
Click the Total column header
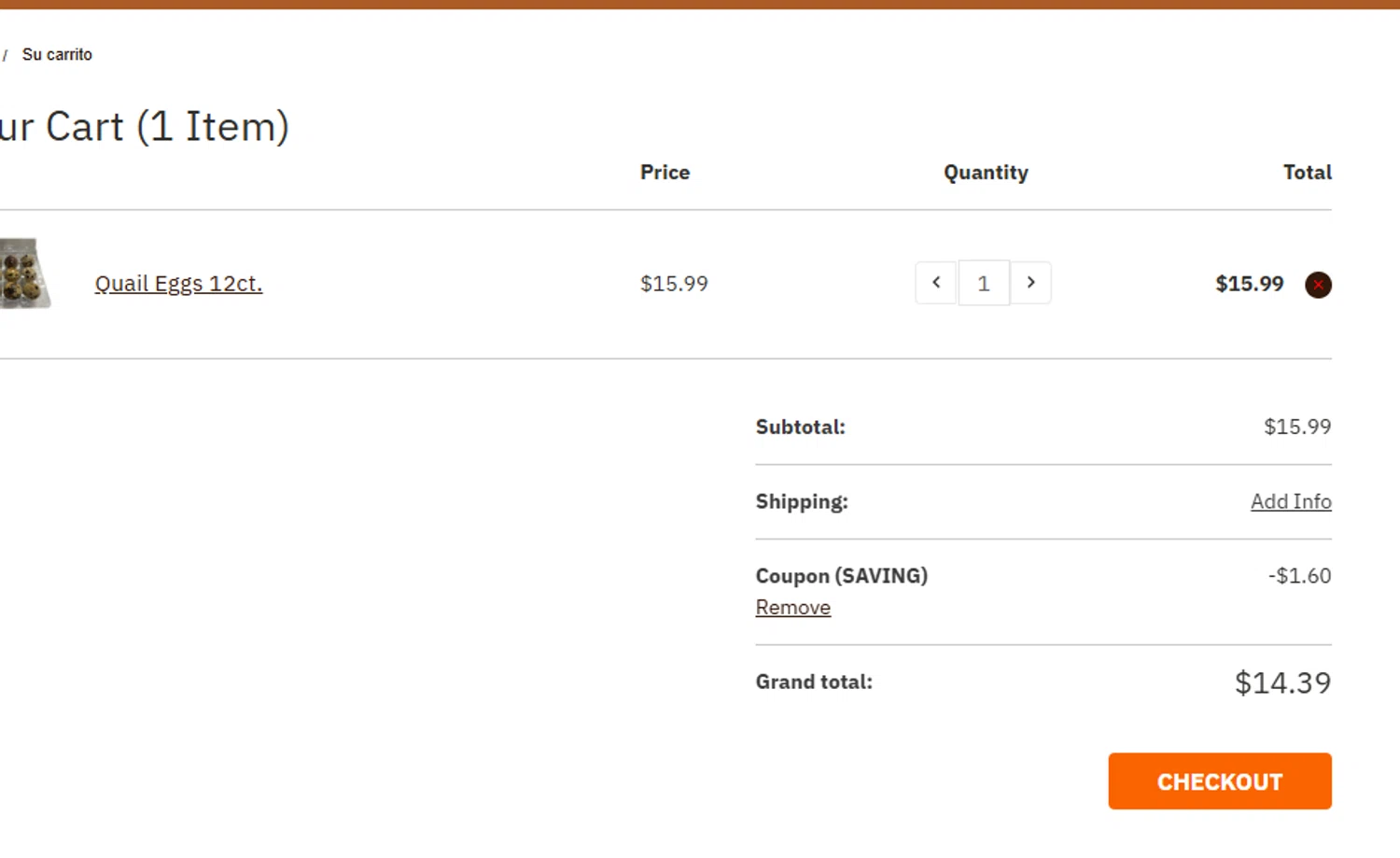pos(1307,173)
